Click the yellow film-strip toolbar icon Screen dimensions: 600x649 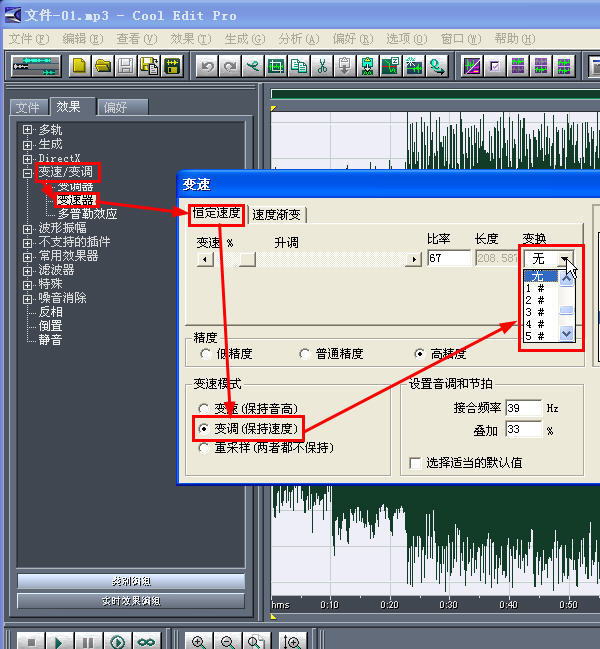[172, 66]
